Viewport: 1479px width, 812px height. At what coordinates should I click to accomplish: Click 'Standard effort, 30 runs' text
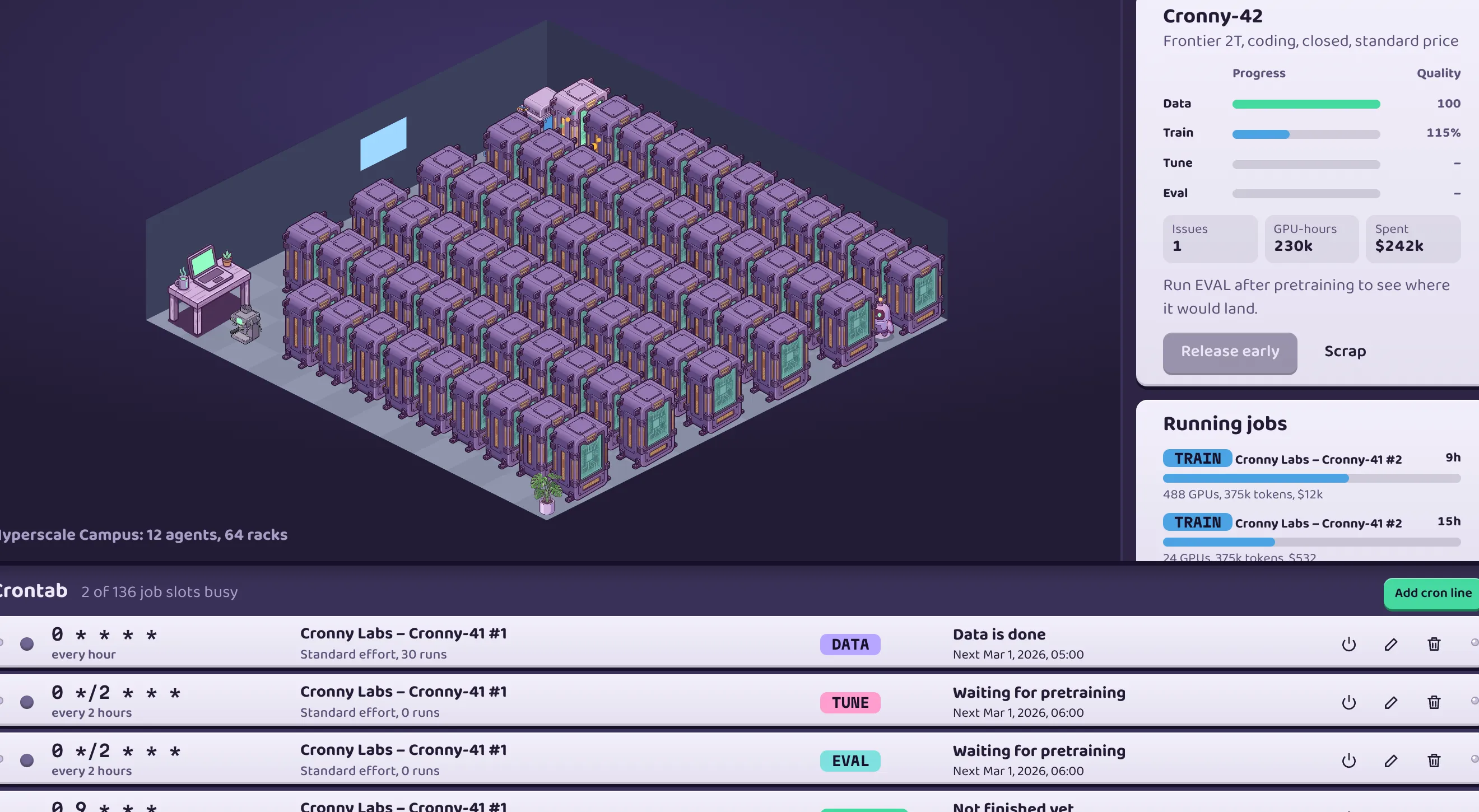click(x=373, y=654)
